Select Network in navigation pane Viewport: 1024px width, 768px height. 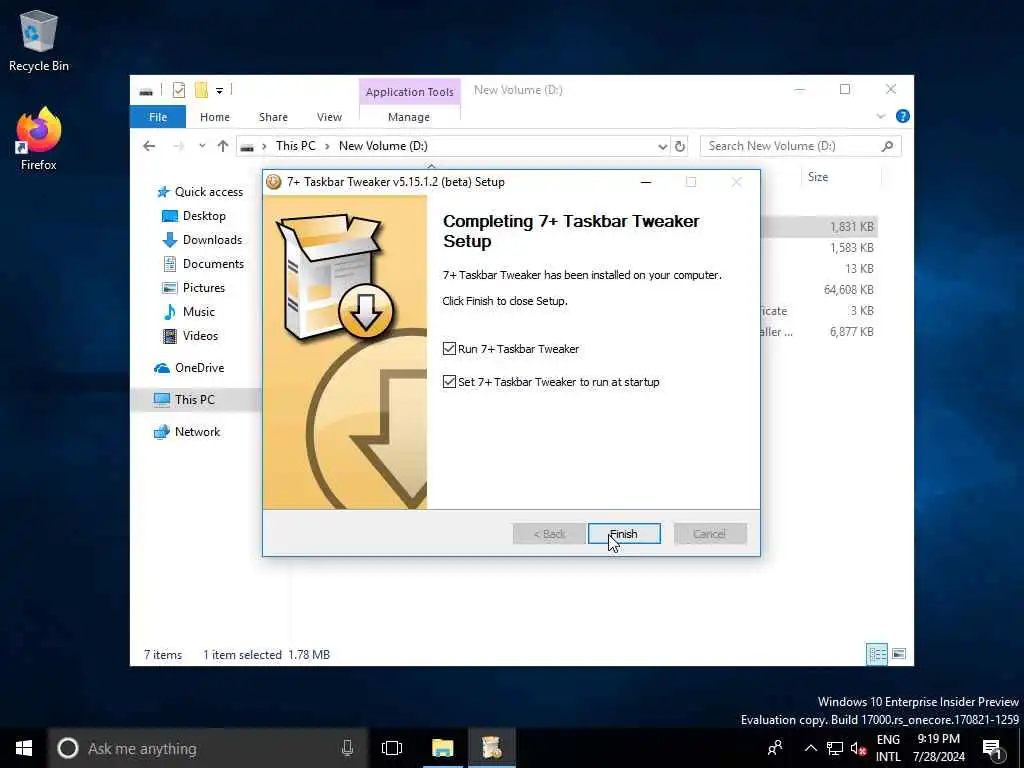197,432
